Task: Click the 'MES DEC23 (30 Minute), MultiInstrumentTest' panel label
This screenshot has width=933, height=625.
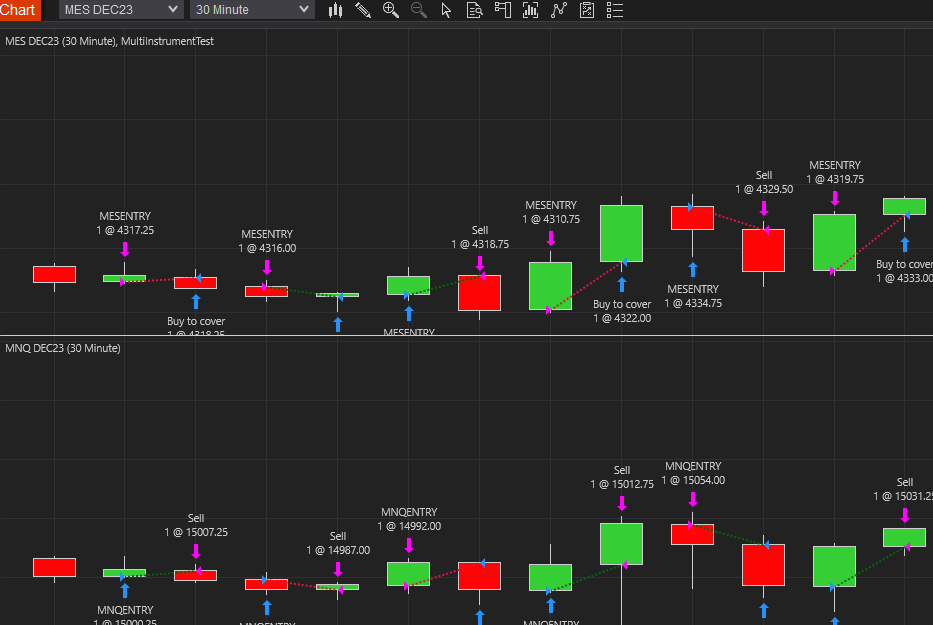Action: click(x=109, y=41)
